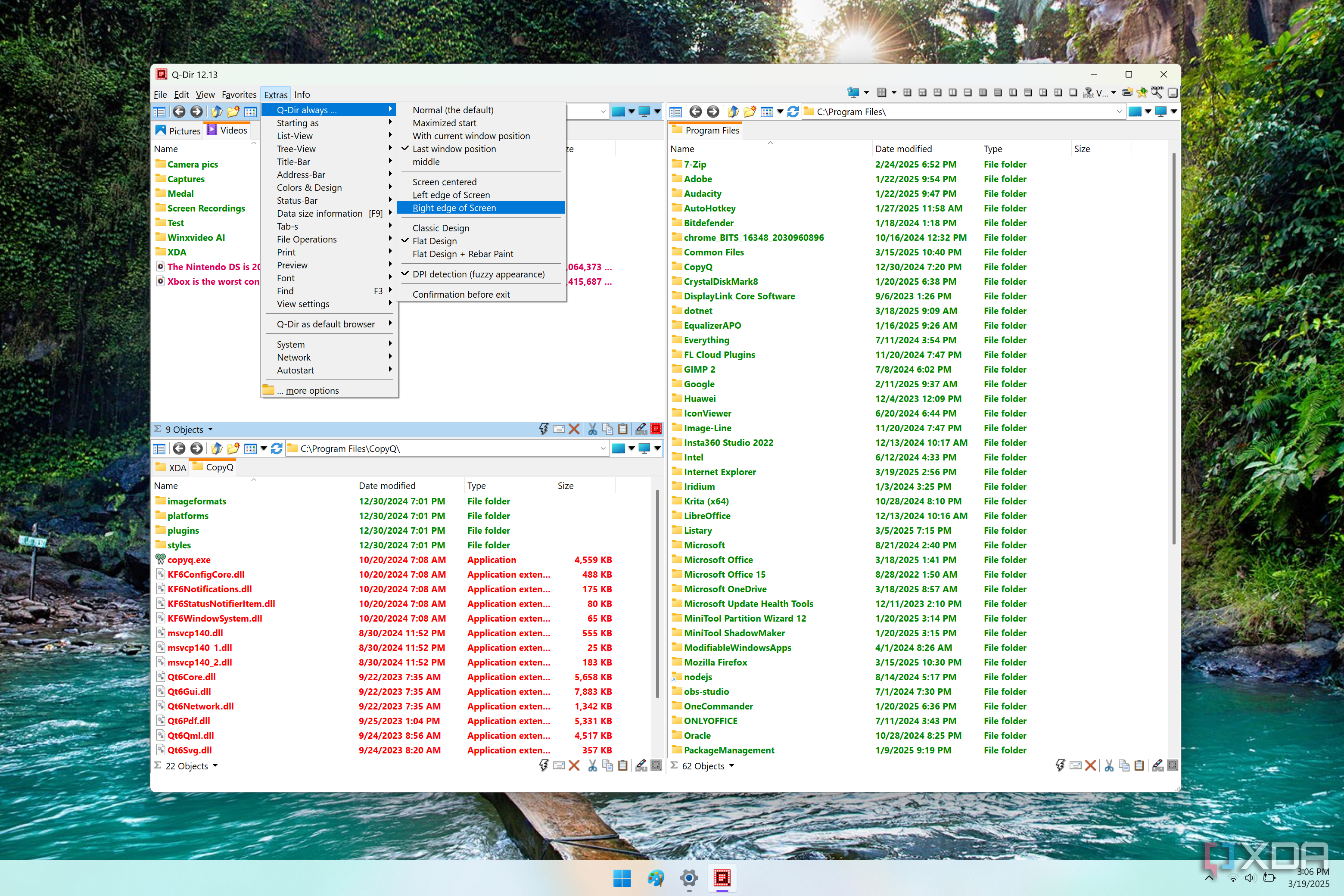Click the add-favorite star icon
This screenshot has height=896, width=1344.
tap(1142, 93)
